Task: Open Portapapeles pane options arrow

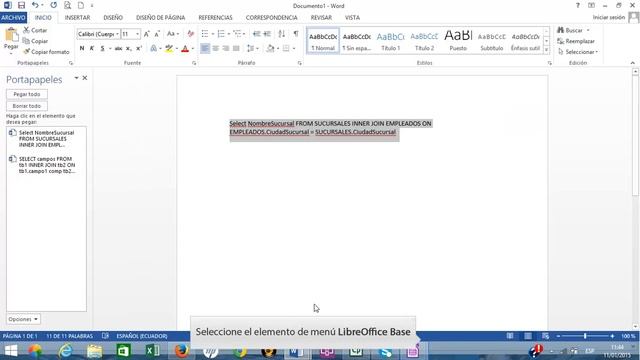Action: [76, 78]
